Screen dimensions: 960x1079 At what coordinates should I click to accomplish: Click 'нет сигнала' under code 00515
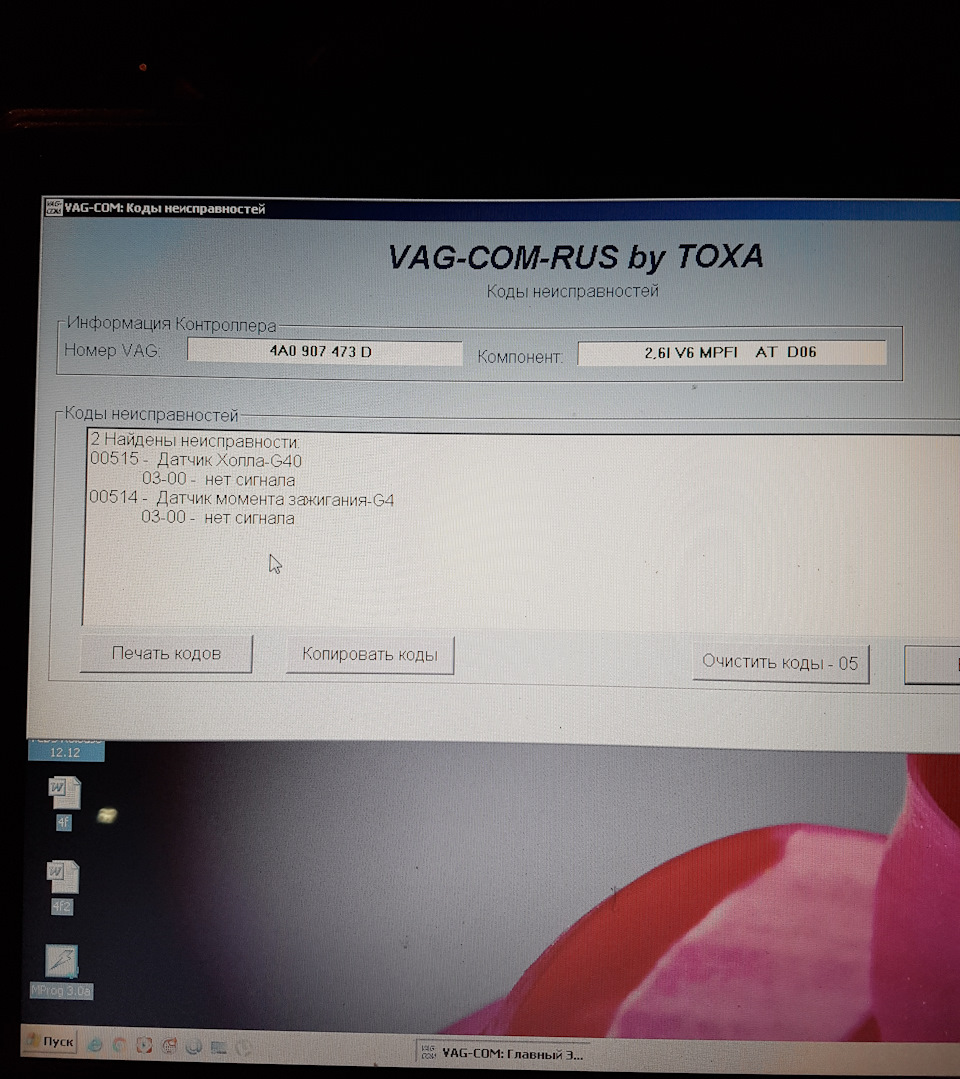[250, 480]
